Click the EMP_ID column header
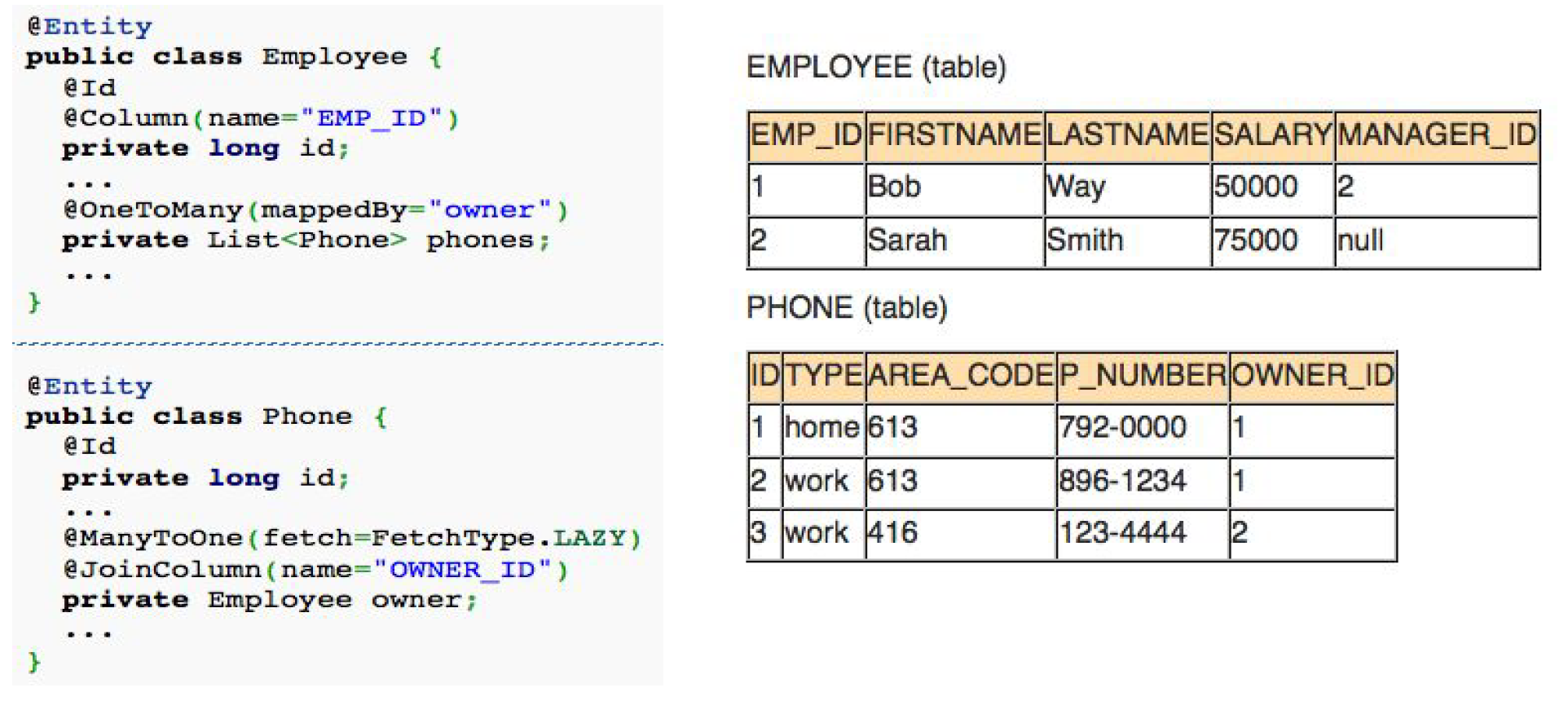The image size is (1568, 701). tap(805, 135)
